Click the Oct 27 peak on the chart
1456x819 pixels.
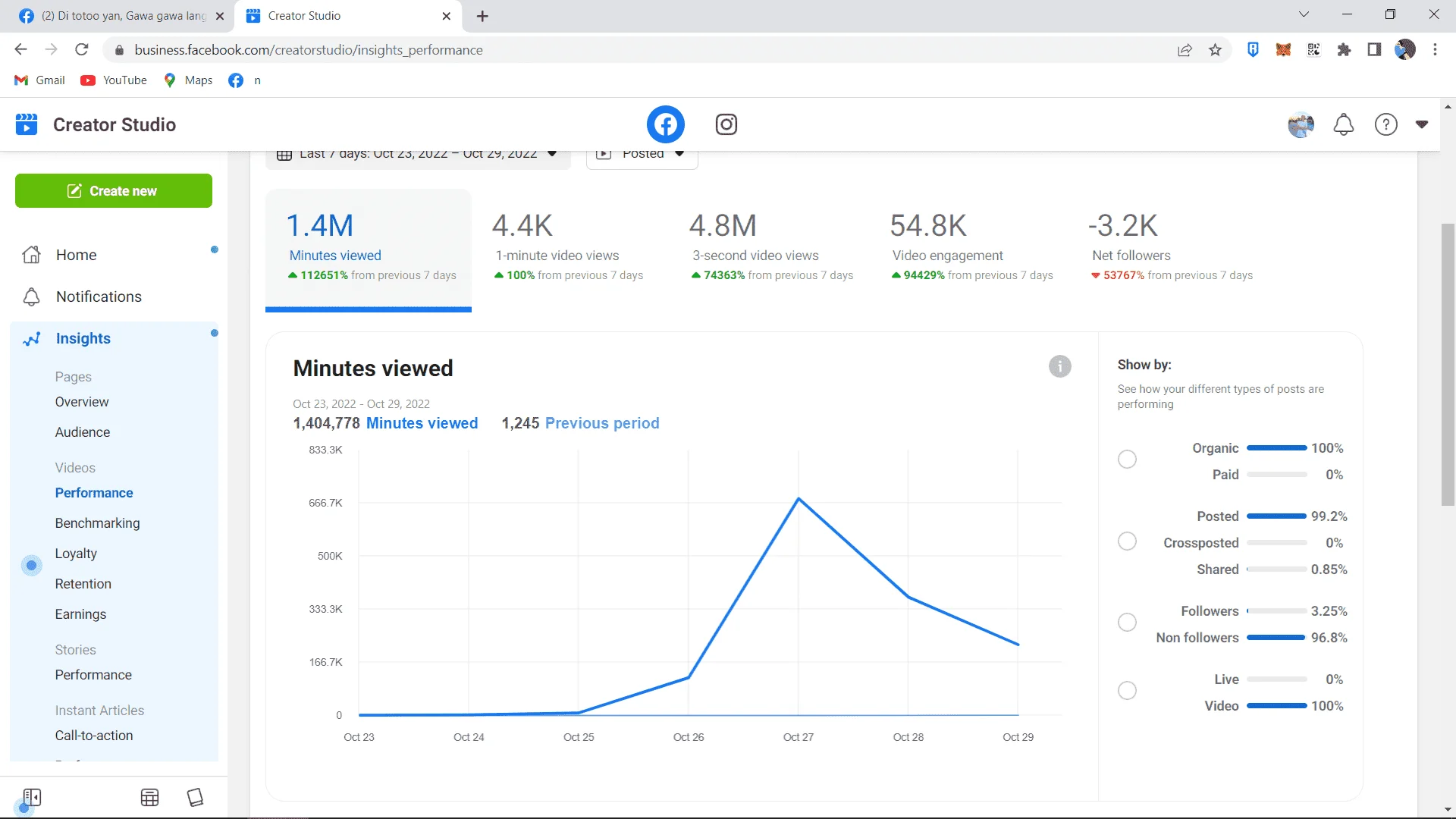point(799,499)
